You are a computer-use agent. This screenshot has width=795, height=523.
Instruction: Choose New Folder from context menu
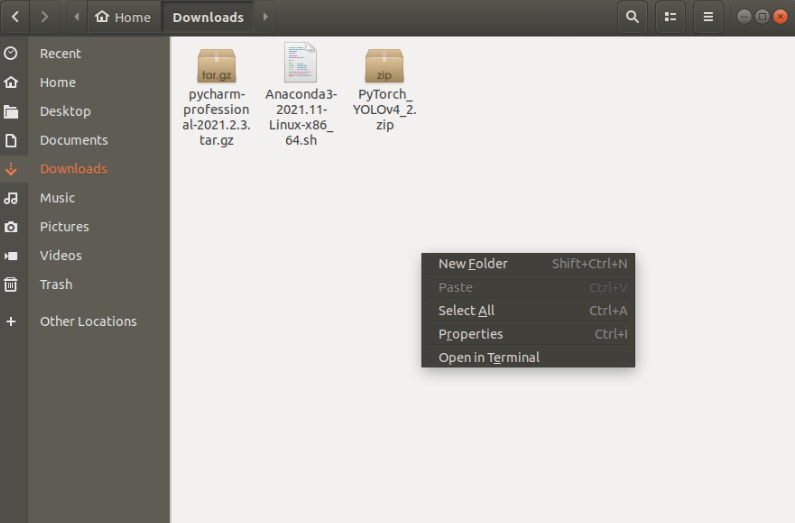tap(528, 264)
